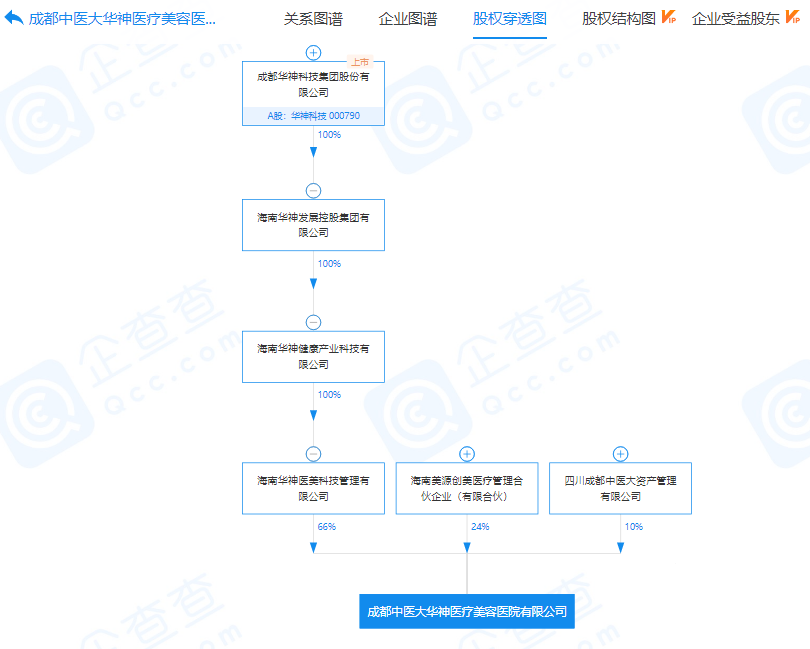Switch to 企业受益股东 tab
810x649 pixels.
(x=735, y=18)
